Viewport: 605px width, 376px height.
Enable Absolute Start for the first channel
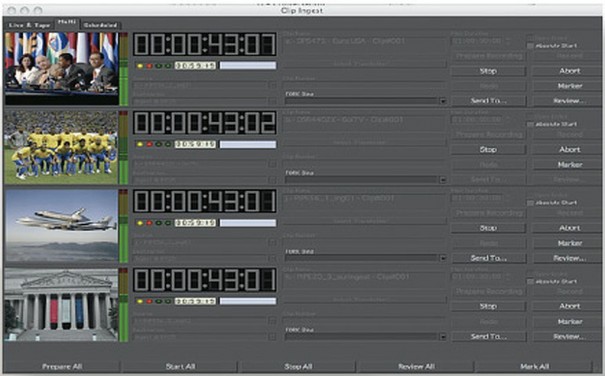point(531,46)
